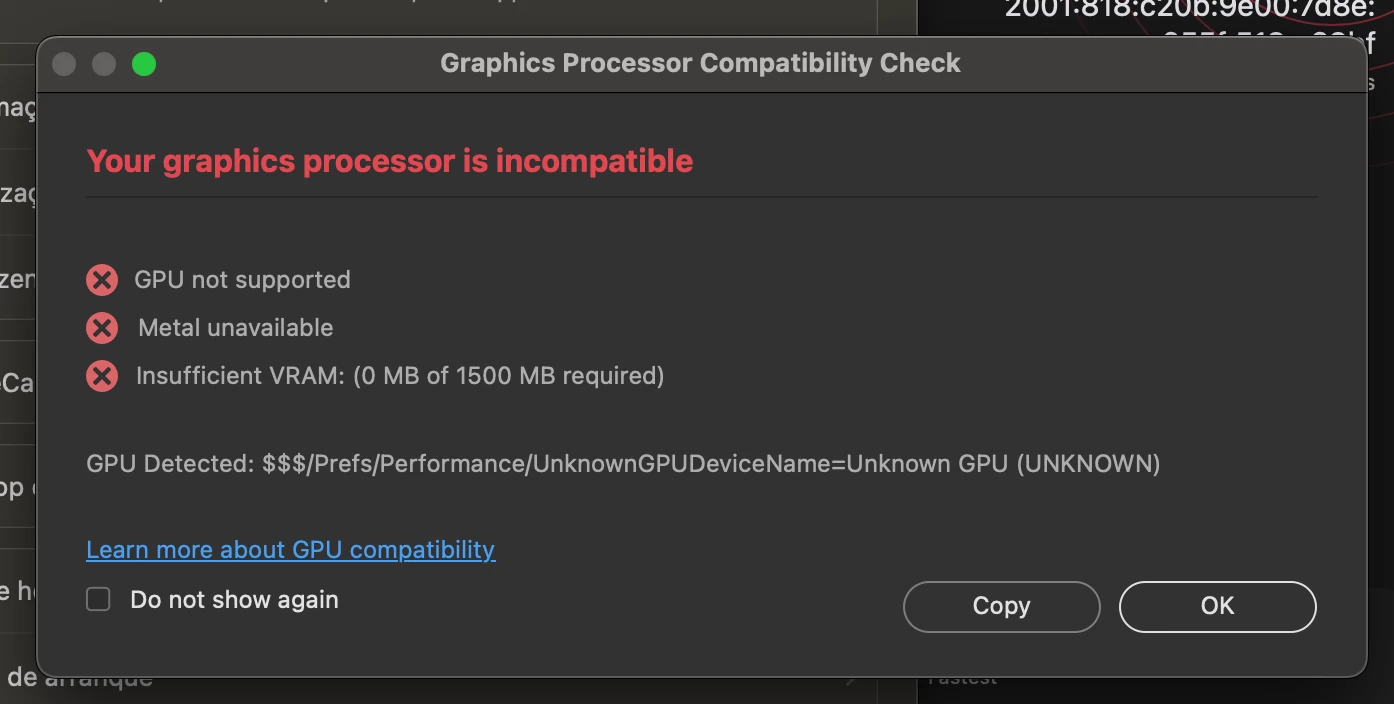1394x704 pixels.
Task: Click the error icon next to Metal unavailable
Action: click(x=102, y=328)
